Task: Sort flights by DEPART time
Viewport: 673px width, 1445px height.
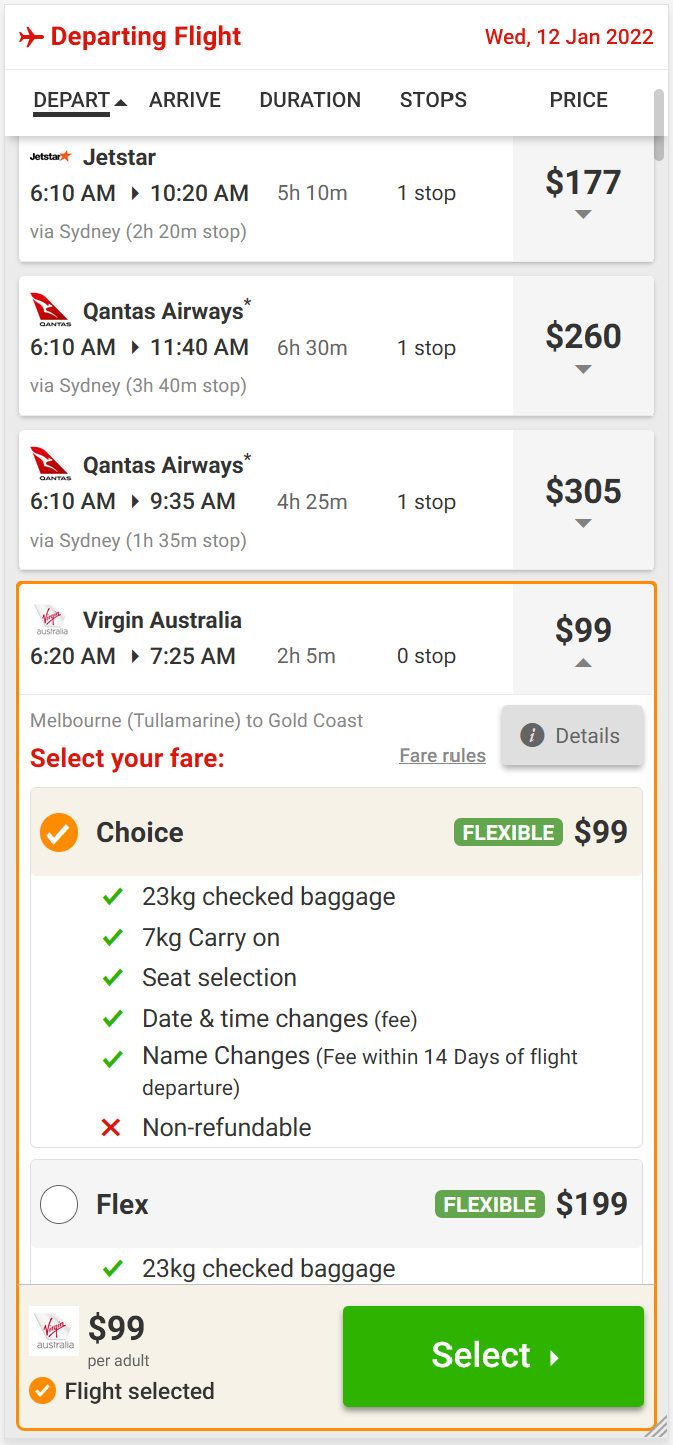Action: point(71,100)
